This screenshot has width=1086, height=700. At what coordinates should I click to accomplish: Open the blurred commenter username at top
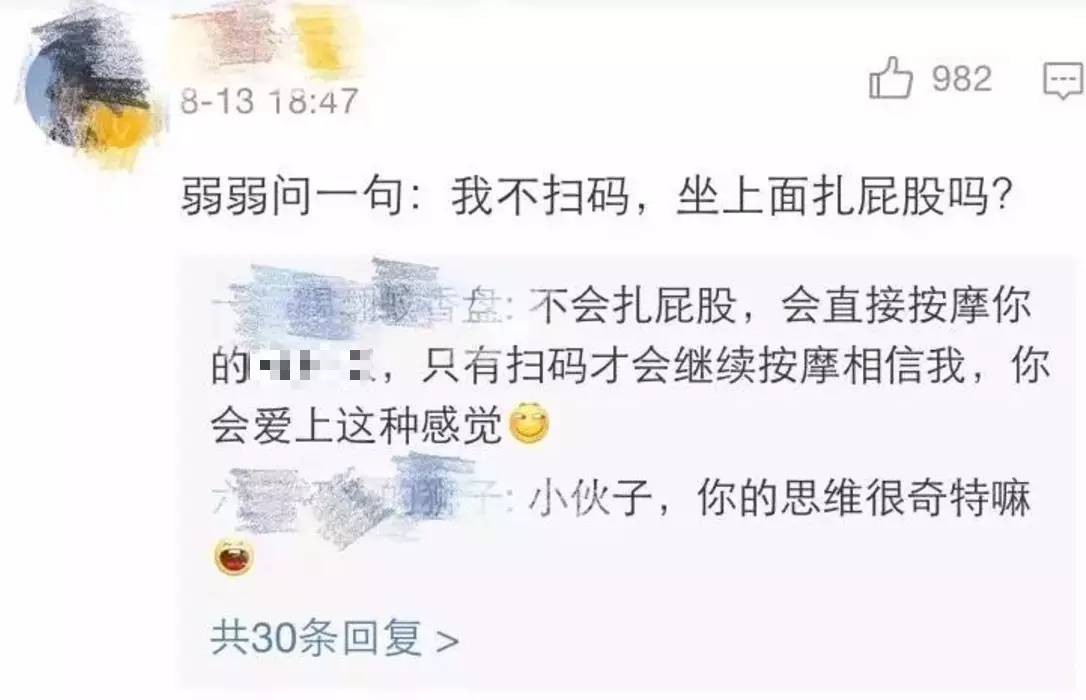pos(225,36)
